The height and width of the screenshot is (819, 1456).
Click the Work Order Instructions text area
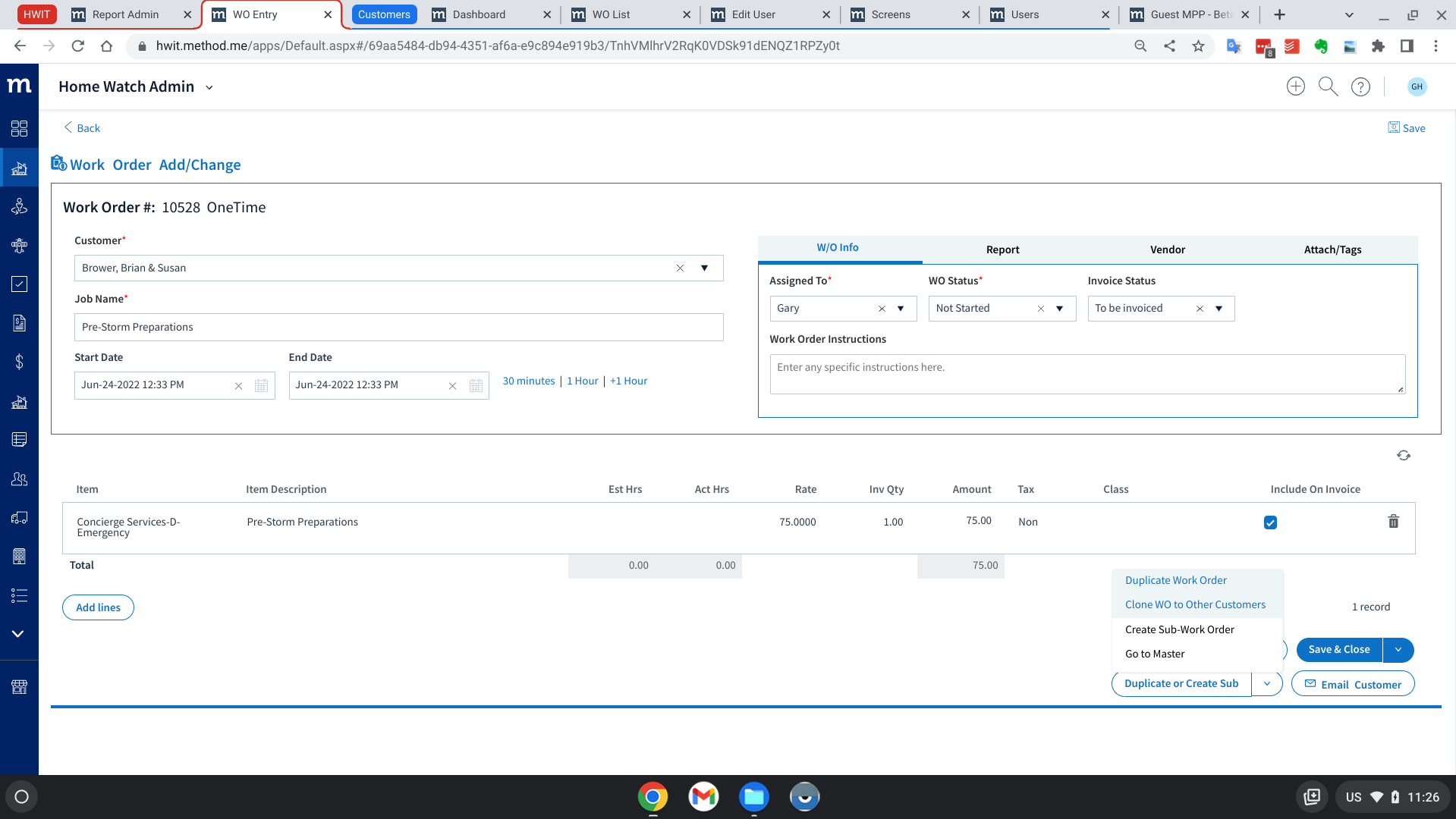point(1087,375)
